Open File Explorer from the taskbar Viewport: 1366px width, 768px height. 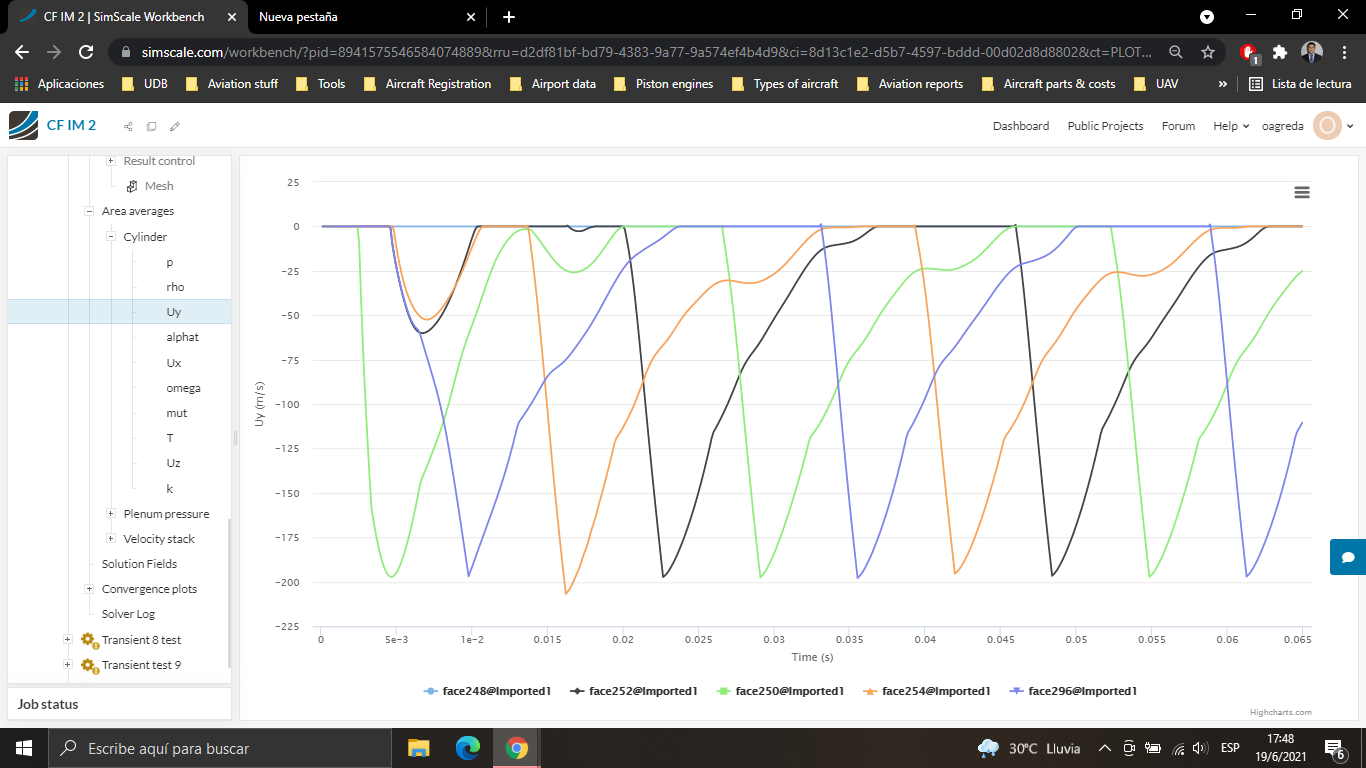point(418,748)
